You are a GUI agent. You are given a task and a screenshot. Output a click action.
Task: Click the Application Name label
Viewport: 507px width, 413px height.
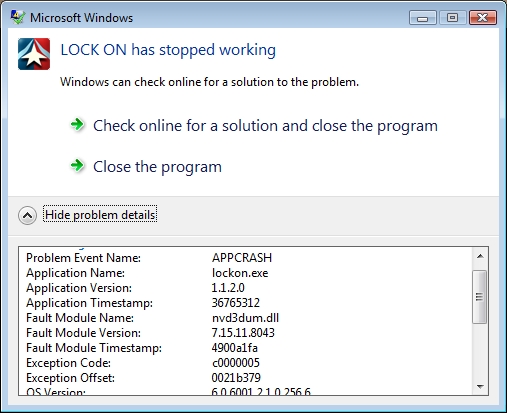pyautogui.click(x=75, y=273)
